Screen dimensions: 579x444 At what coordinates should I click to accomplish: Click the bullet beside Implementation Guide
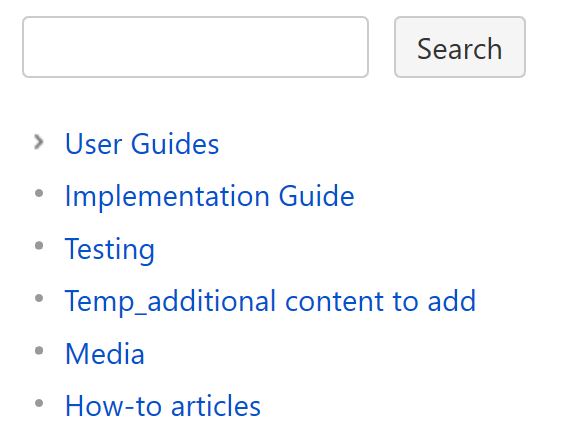pos(39,193)
